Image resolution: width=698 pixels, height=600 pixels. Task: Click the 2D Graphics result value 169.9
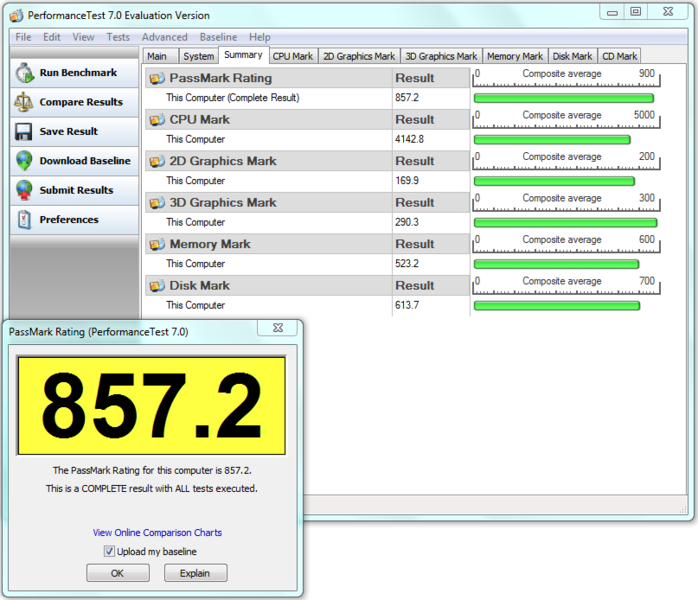[x=407, y=181]
